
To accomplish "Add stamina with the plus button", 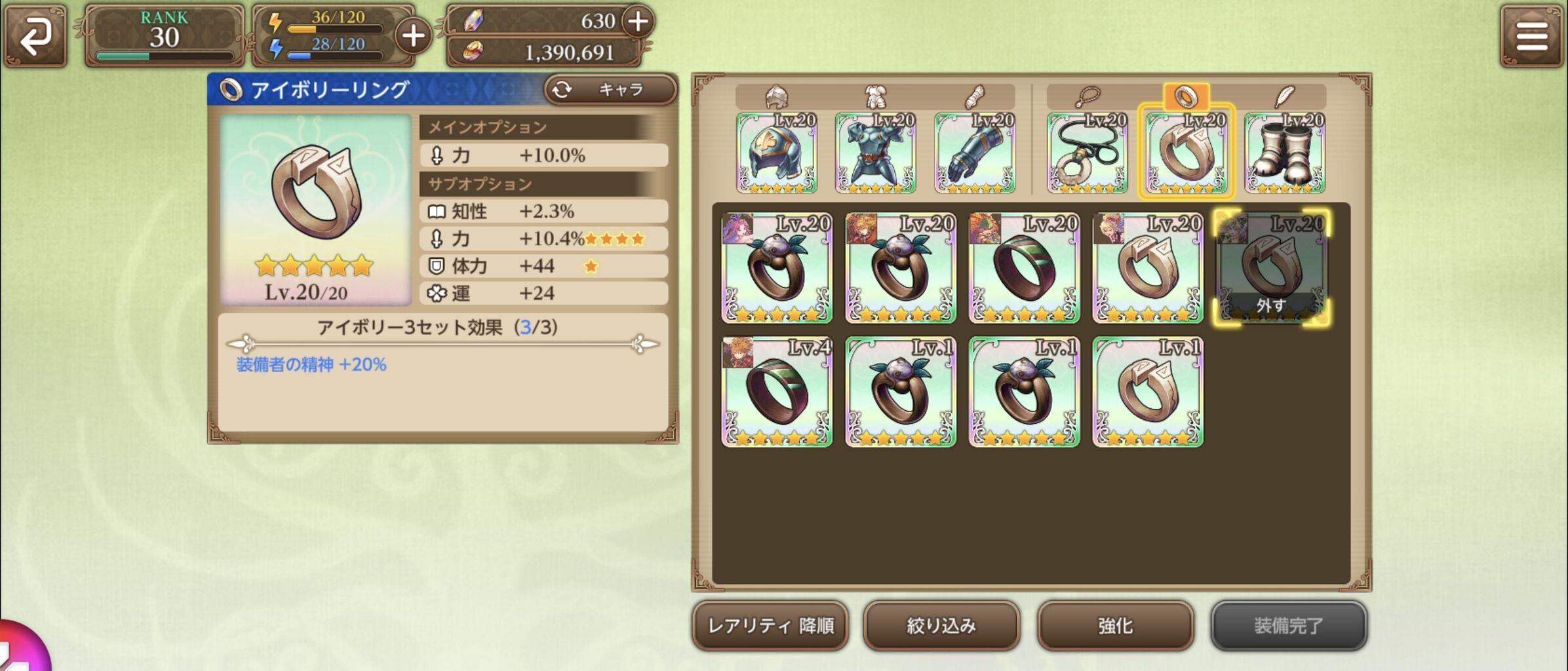I will tap(413, 35).
